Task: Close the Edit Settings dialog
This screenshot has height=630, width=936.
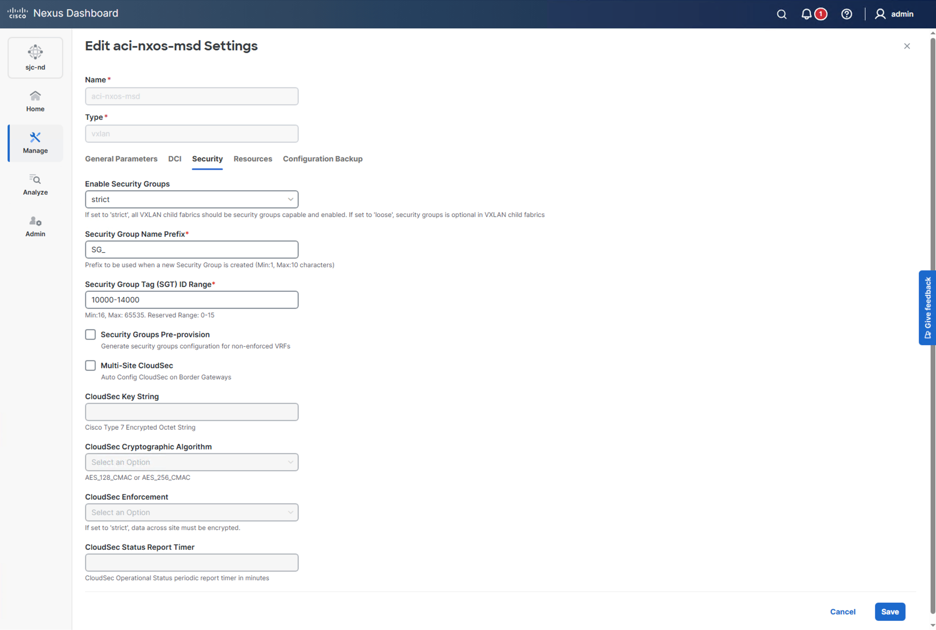Action: coord(907,46)
